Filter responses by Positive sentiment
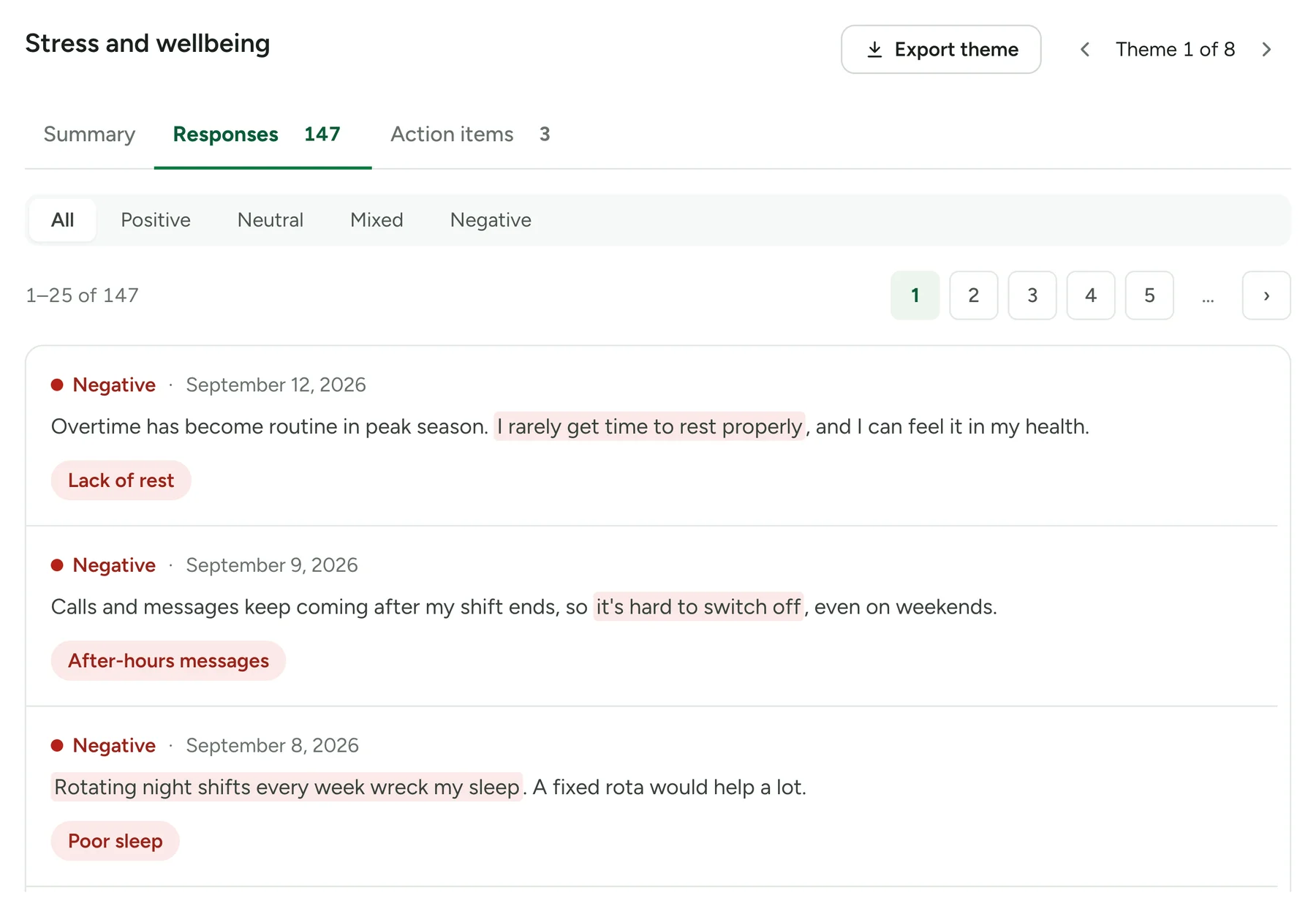The width and height of the screenshot is (1316, 898). pos(156,220)
